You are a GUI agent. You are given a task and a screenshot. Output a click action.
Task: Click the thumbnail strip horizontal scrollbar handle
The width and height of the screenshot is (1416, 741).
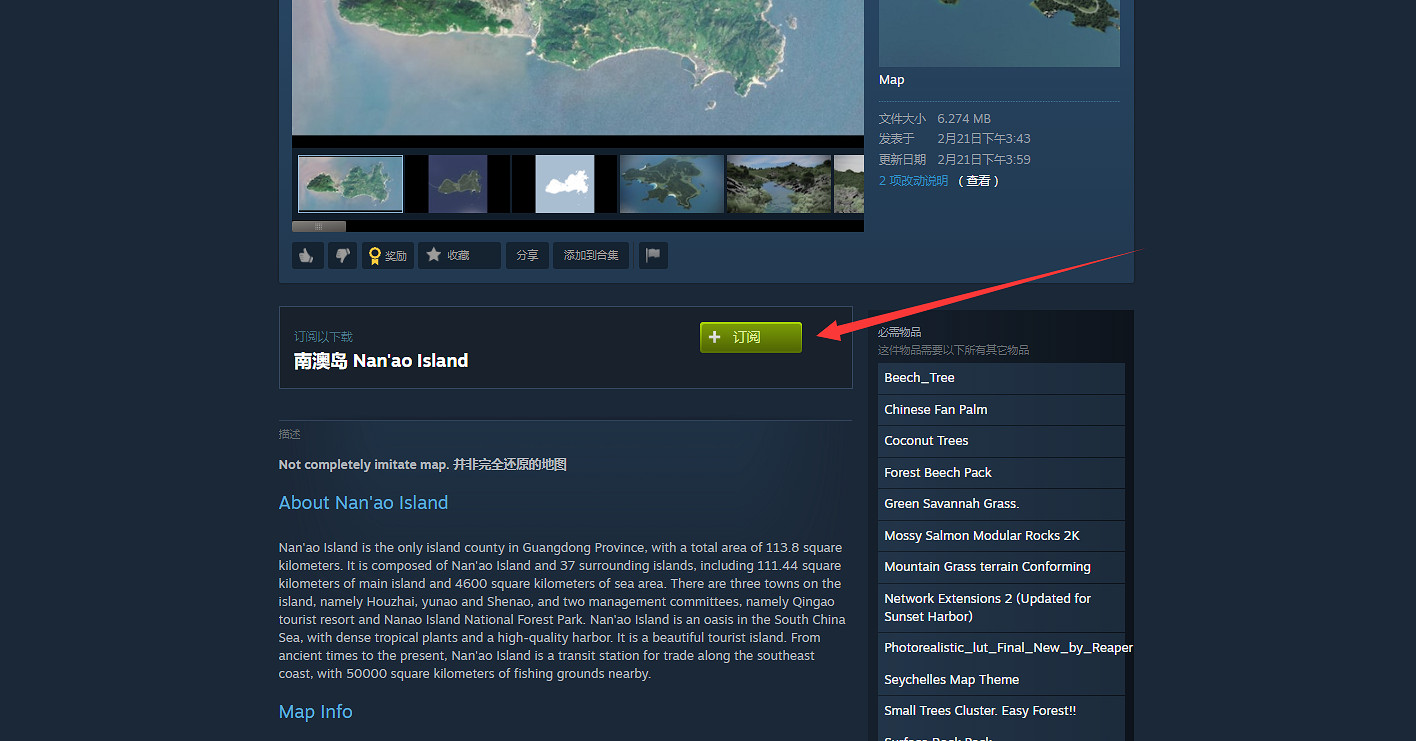click(x=318, y=227)
